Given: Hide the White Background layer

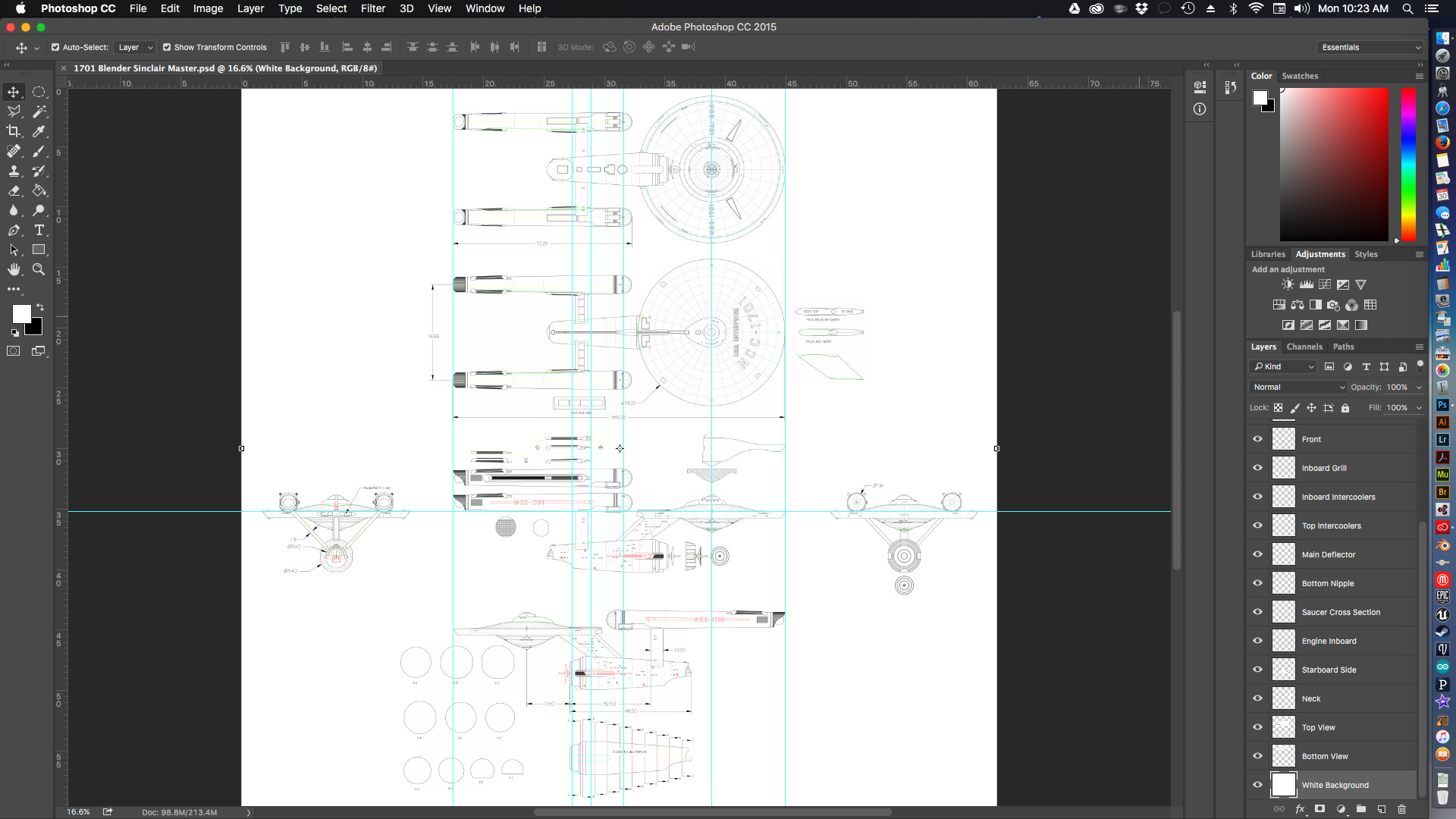Looking at the screenshot, I should [1257, 785].
